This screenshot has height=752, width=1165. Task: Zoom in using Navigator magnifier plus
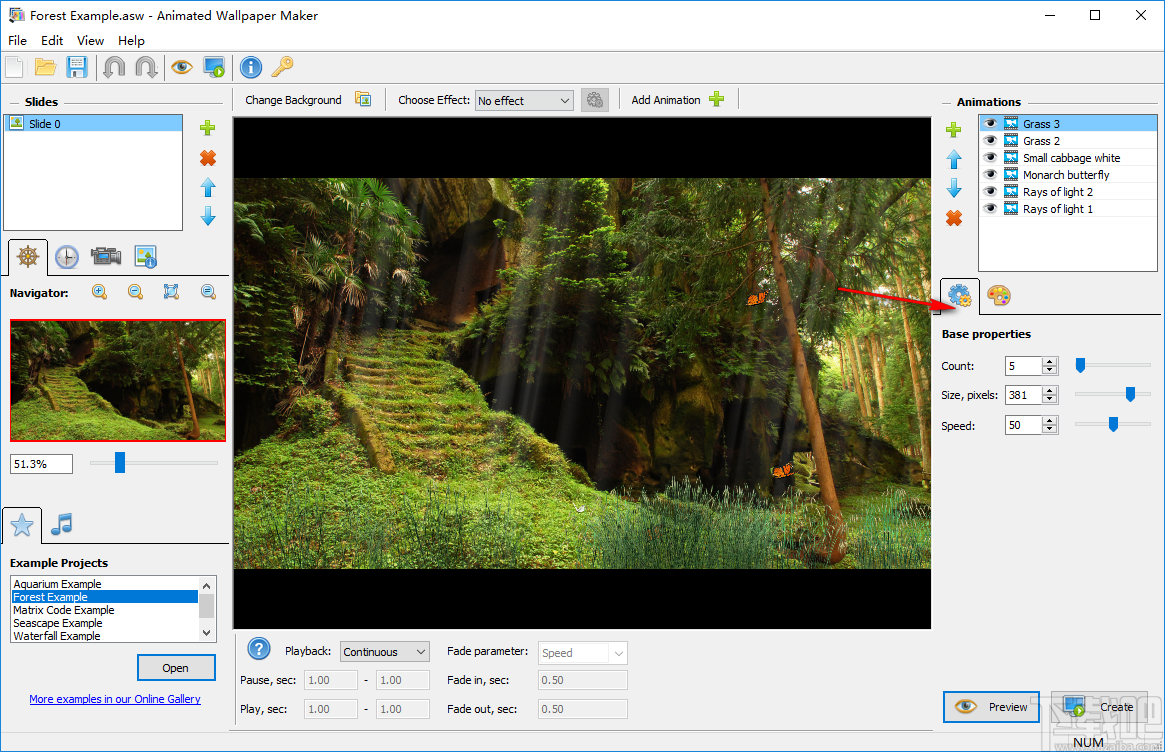(x=99, y=292)
